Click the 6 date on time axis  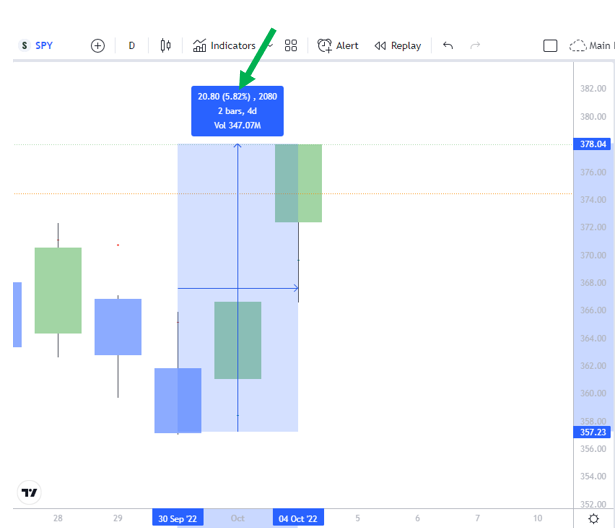[417, 518]
